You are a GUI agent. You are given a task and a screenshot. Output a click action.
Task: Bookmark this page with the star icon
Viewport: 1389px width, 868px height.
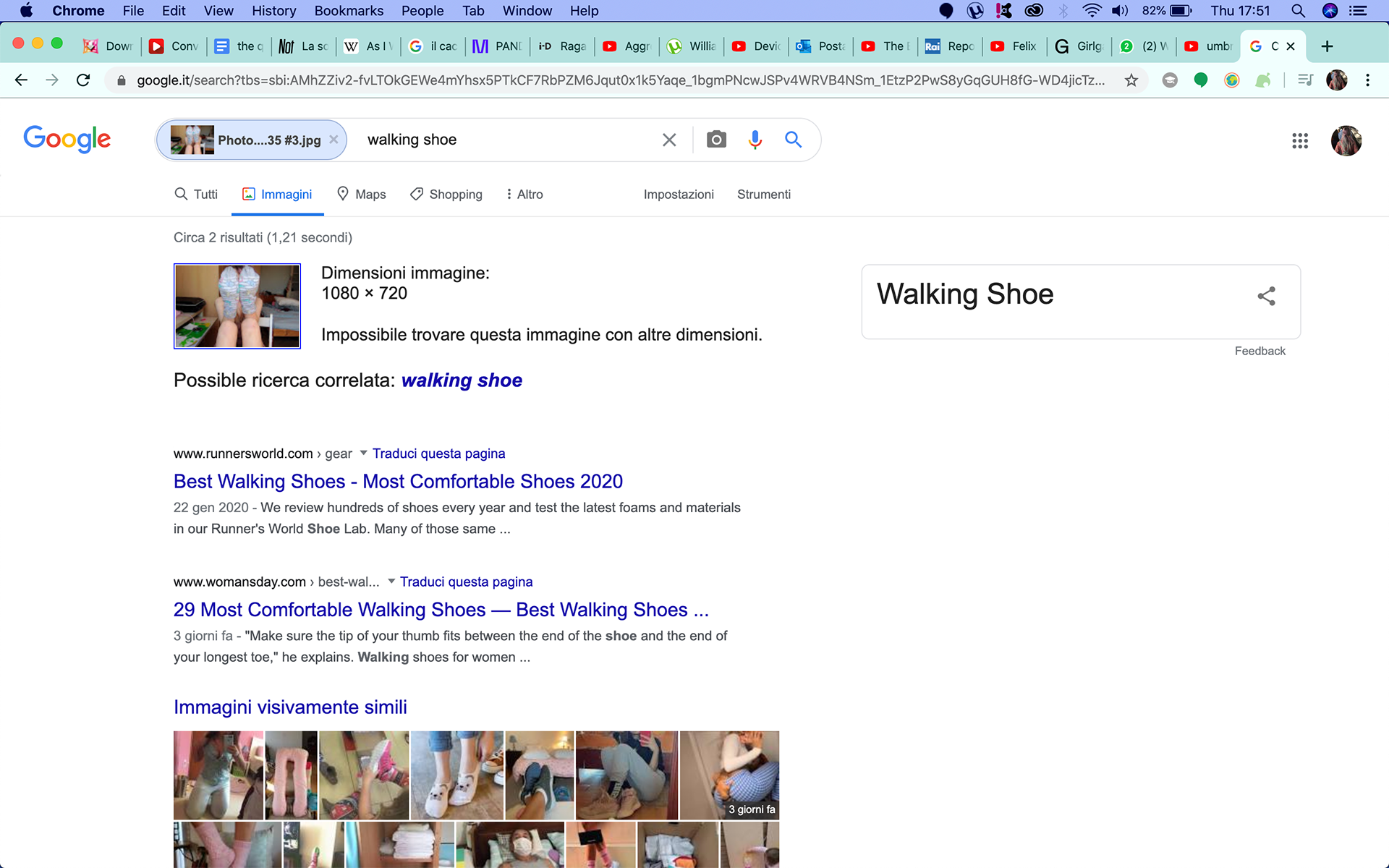tap(1131, 80)
